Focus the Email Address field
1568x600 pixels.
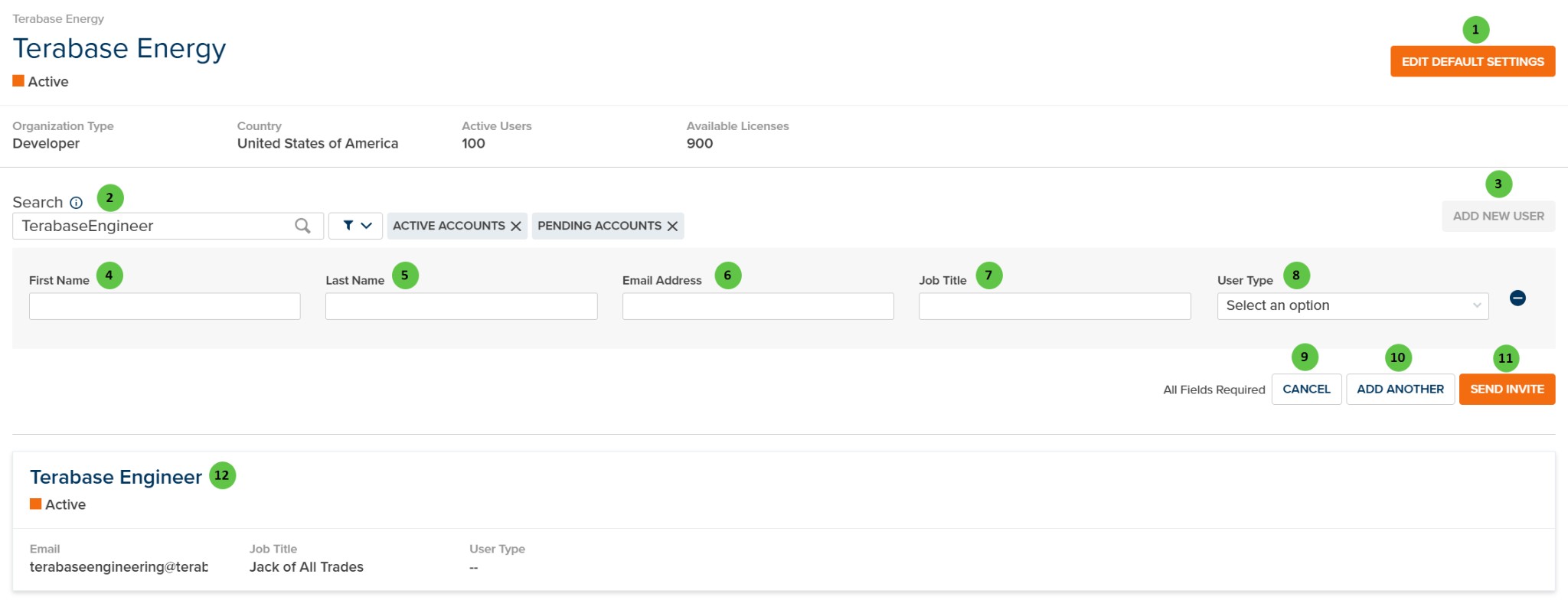(758, 306)
